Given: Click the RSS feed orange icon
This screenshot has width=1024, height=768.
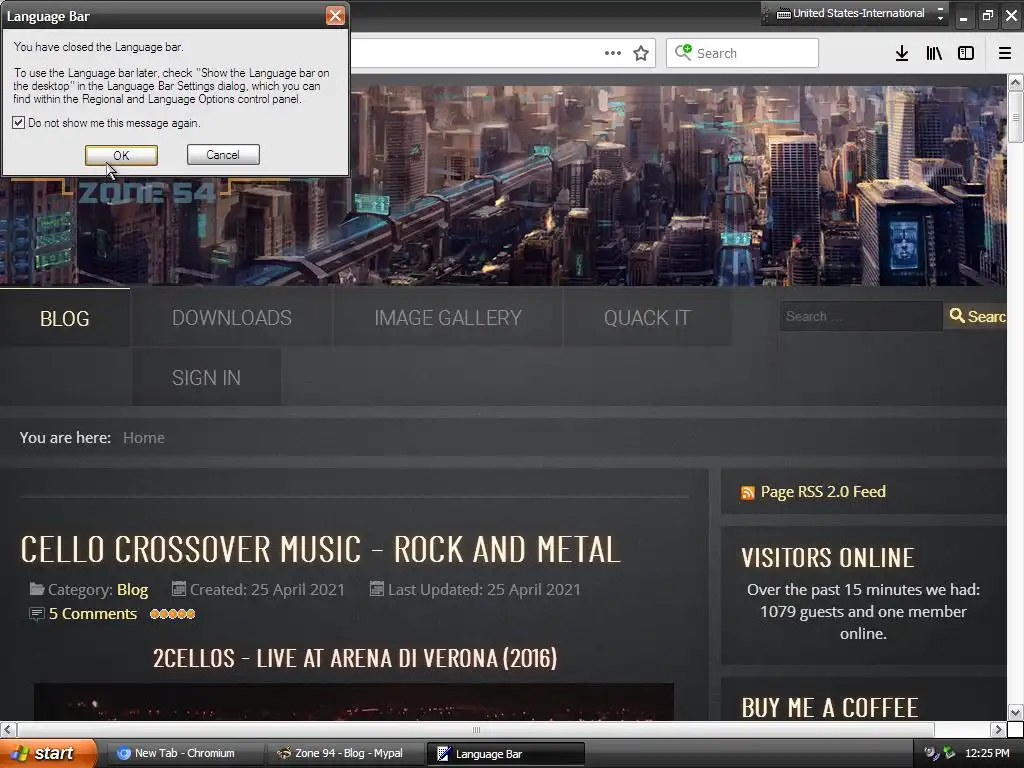Looking at the screenshot, I should pos(748,492).
